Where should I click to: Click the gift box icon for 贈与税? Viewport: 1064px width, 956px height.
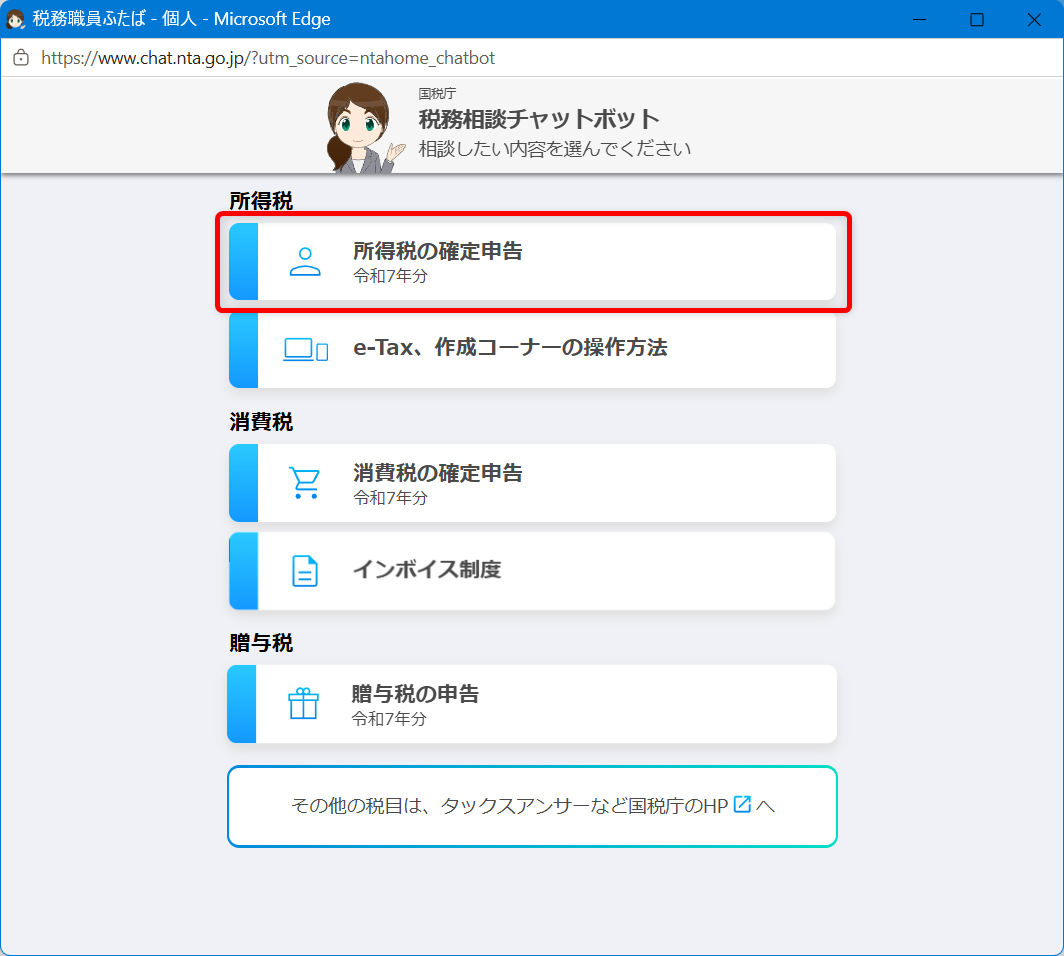click(x=303, y=704)
